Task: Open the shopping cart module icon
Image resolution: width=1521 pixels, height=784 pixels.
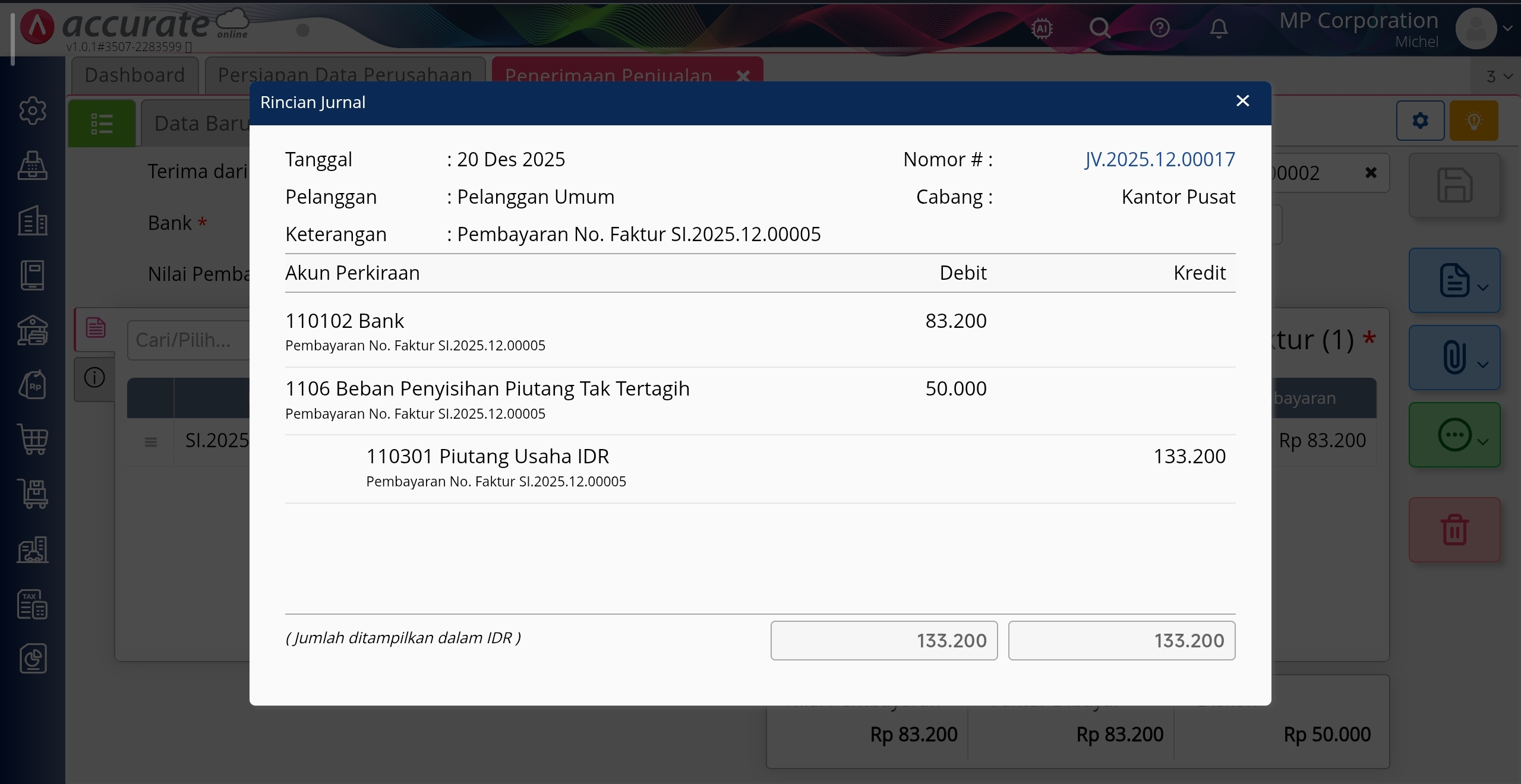Action: [x=33, y=440]
